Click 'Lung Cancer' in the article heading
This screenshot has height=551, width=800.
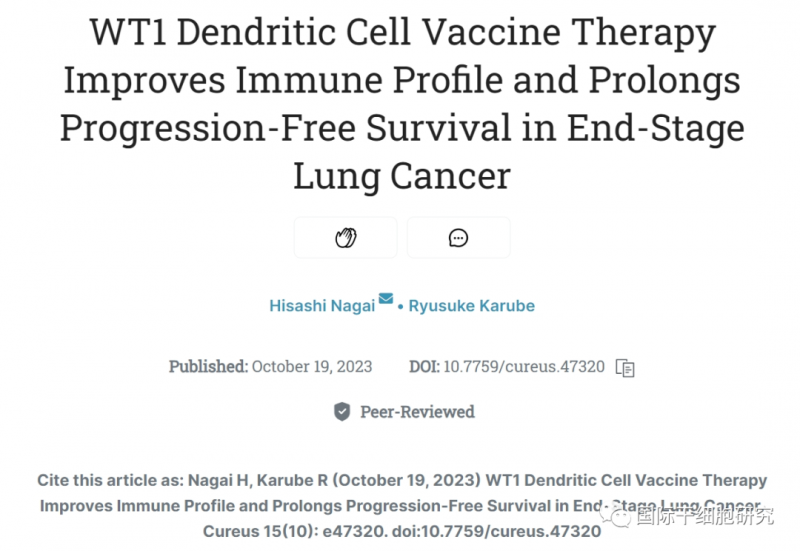pyautogui.click(x=402, y=176)
